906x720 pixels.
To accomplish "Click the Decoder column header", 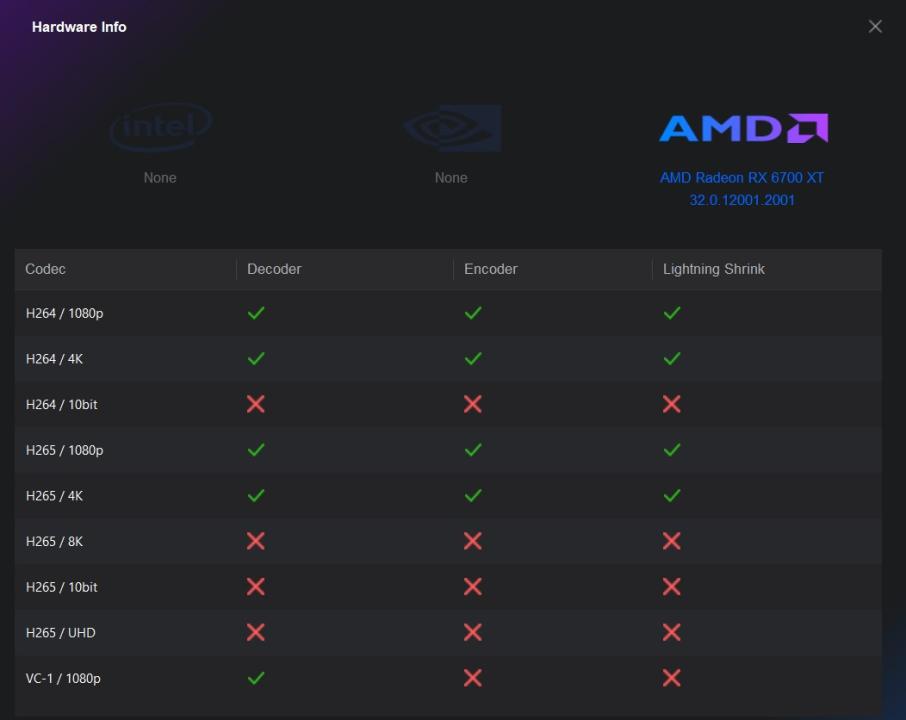I will pyautogui.click(x=274, y=269).
